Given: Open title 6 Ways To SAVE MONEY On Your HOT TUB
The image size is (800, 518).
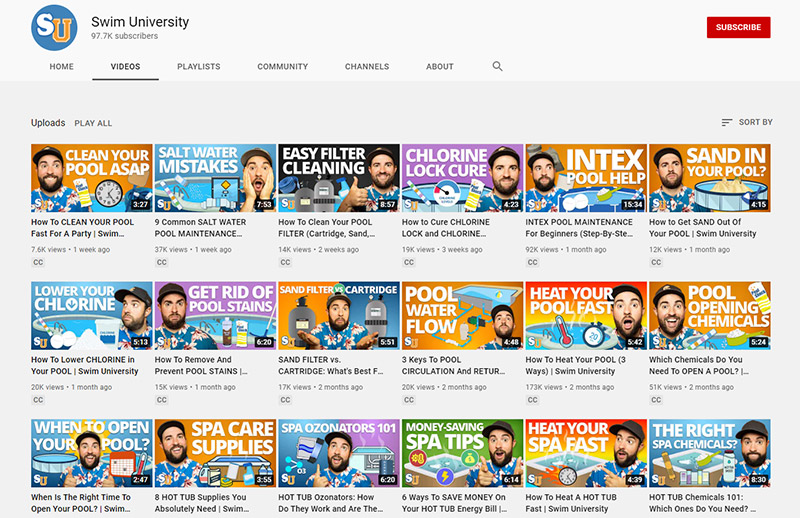Looking at the screenshot, I should [x=455, y=503].
